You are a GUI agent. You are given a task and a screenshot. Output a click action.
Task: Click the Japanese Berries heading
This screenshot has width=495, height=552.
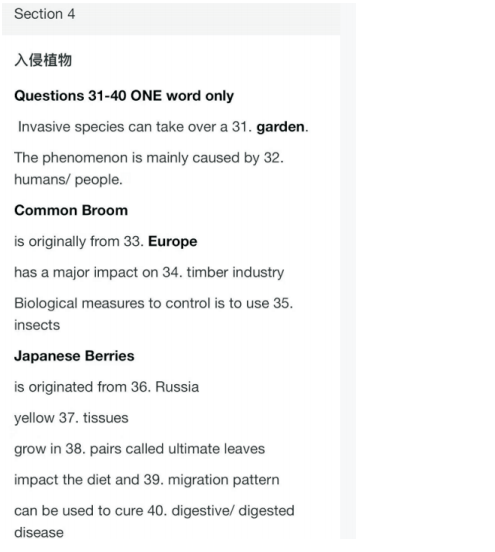pyautogui.click(x=74, y=356)
